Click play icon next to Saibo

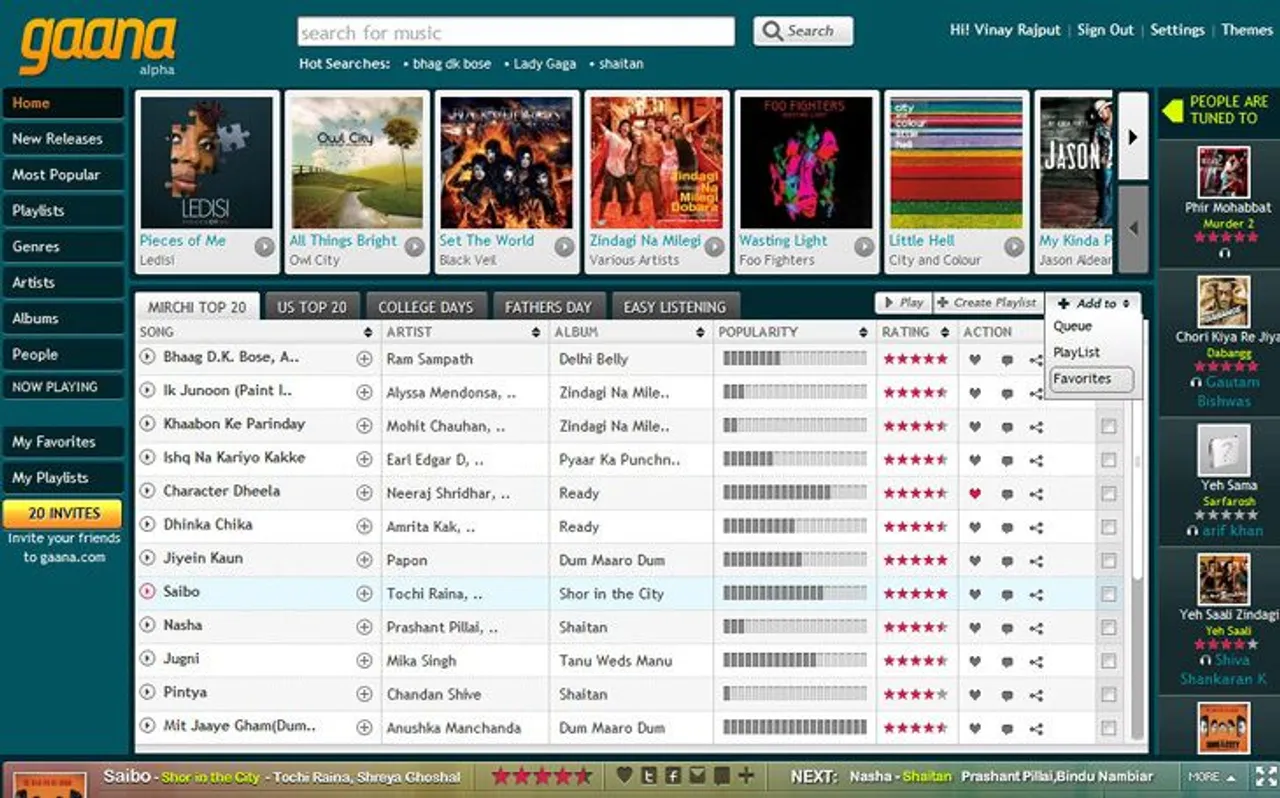(x=148, y=592)
